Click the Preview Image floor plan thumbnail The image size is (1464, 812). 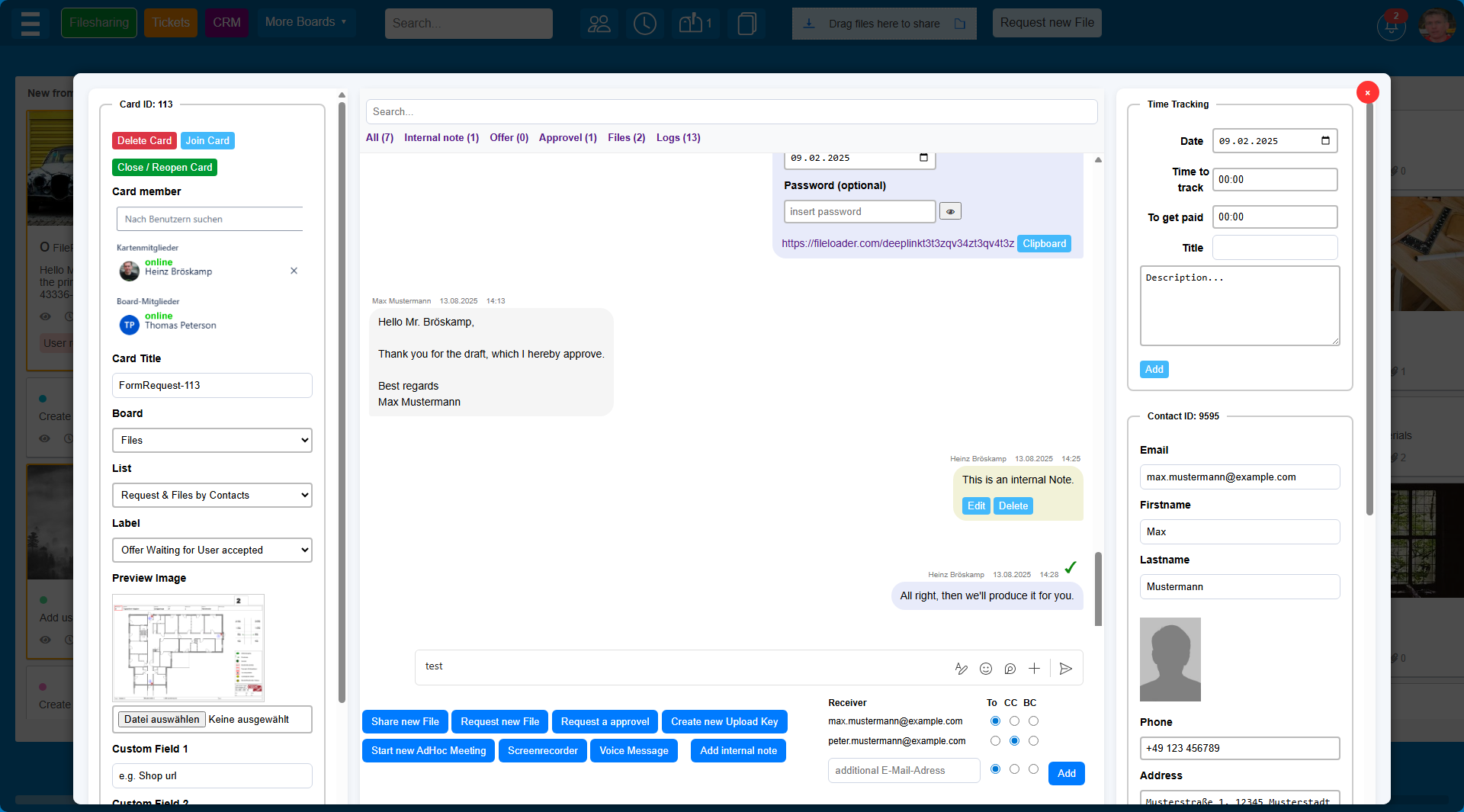click(x=188, y=648)
